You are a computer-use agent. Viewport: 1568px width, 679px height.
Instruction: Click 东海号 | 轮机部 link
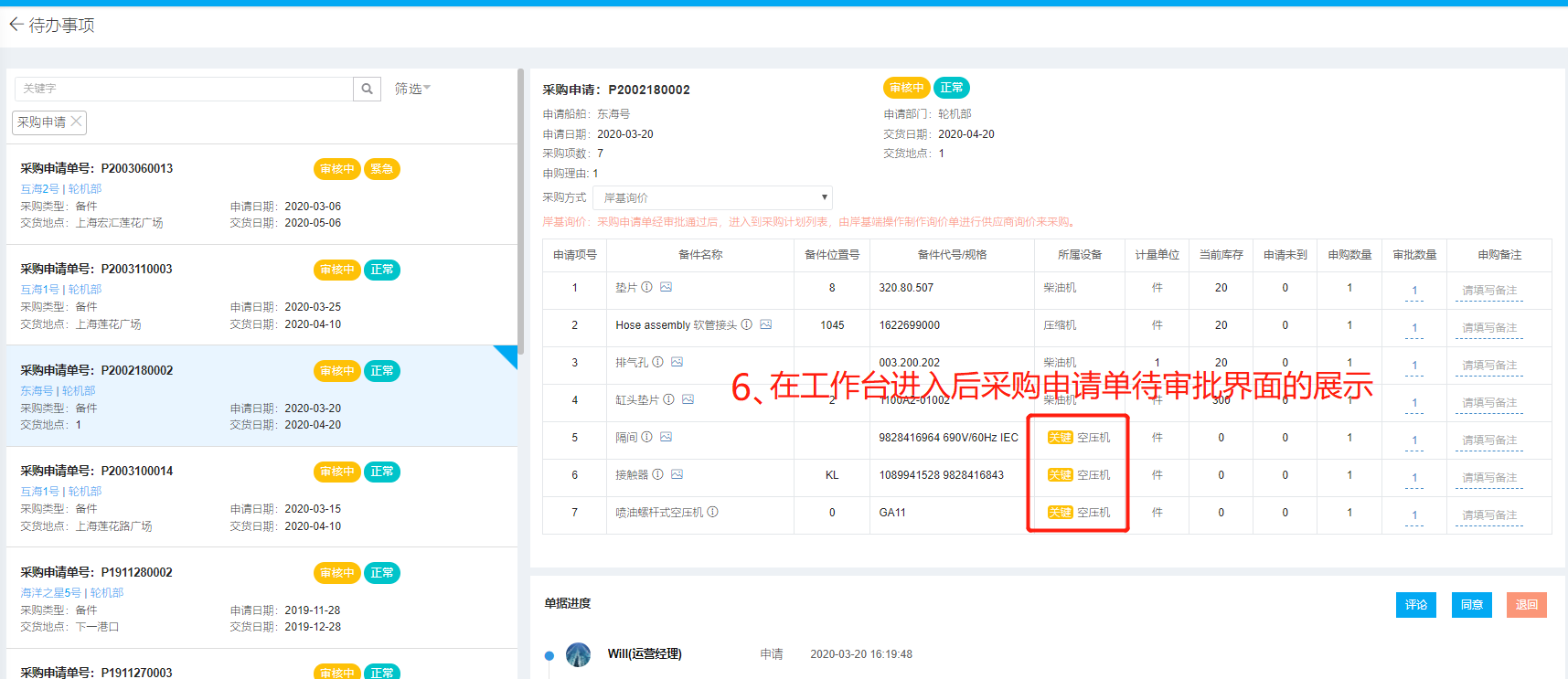click(59, 391)
